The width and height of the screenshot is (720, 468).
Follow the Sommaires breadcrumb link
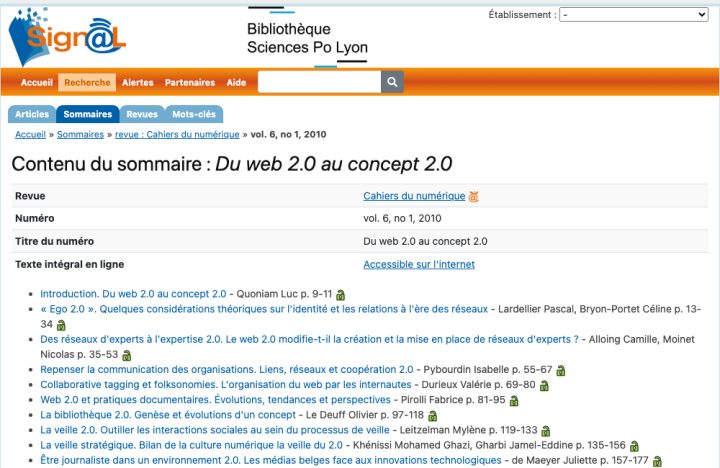[80, 135]
